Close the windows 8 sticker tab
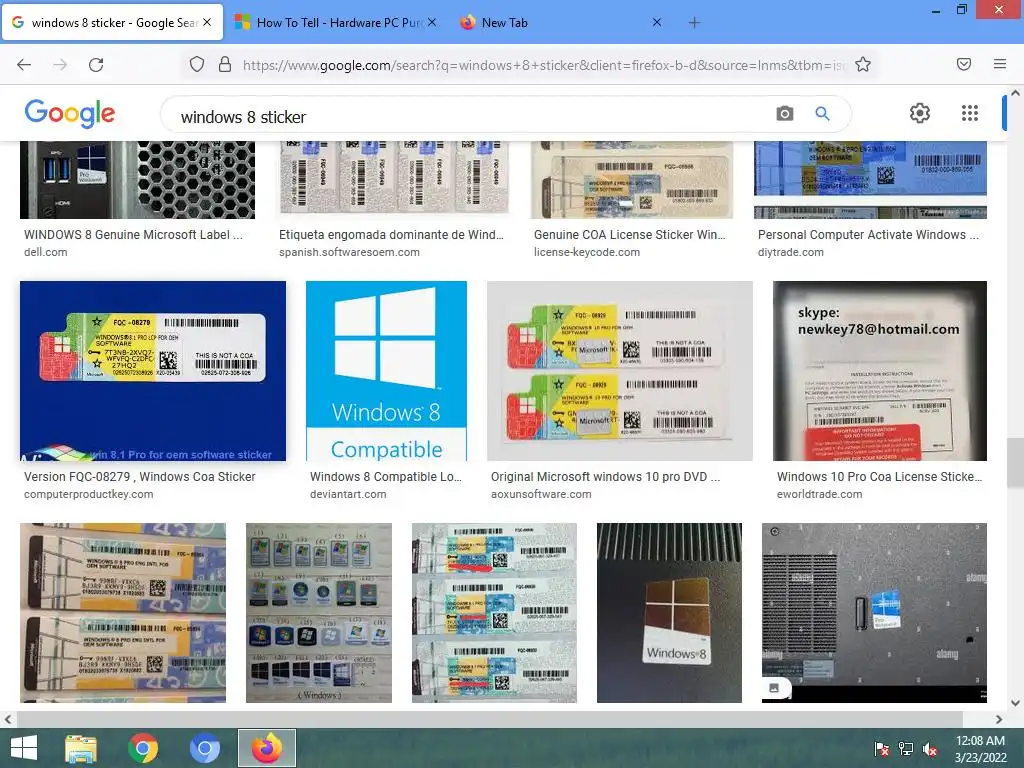Viewport: 1024px width, 768px height. coord(207,22)
